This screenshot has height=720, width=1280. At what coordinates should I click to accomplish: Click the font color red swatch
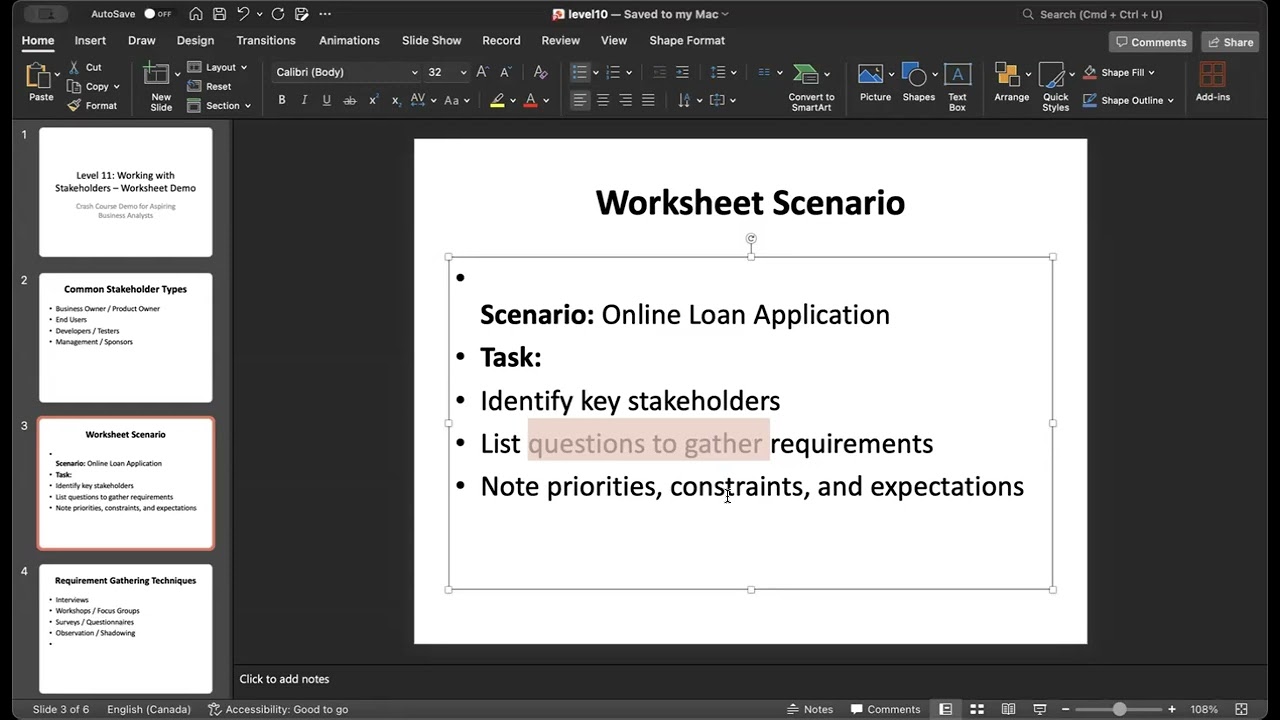click(530, 100)
